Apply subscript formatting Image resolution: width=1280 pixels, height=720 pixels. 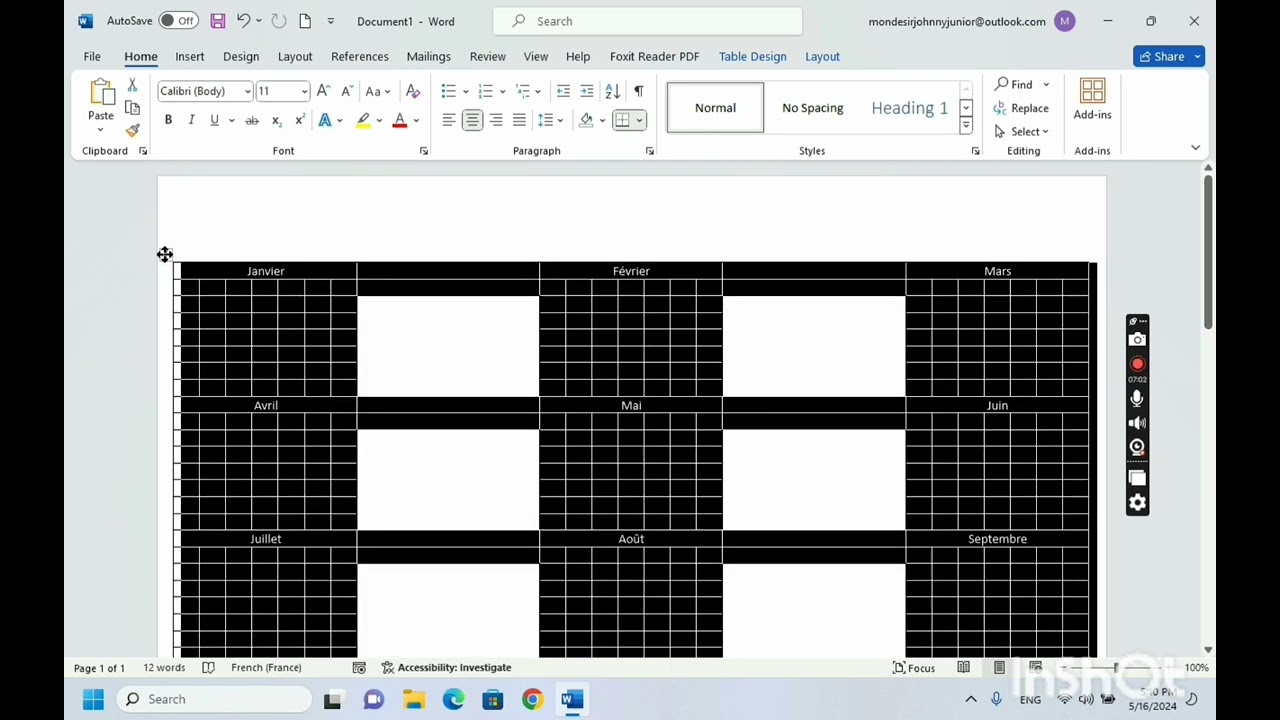[x=276, y=120]
